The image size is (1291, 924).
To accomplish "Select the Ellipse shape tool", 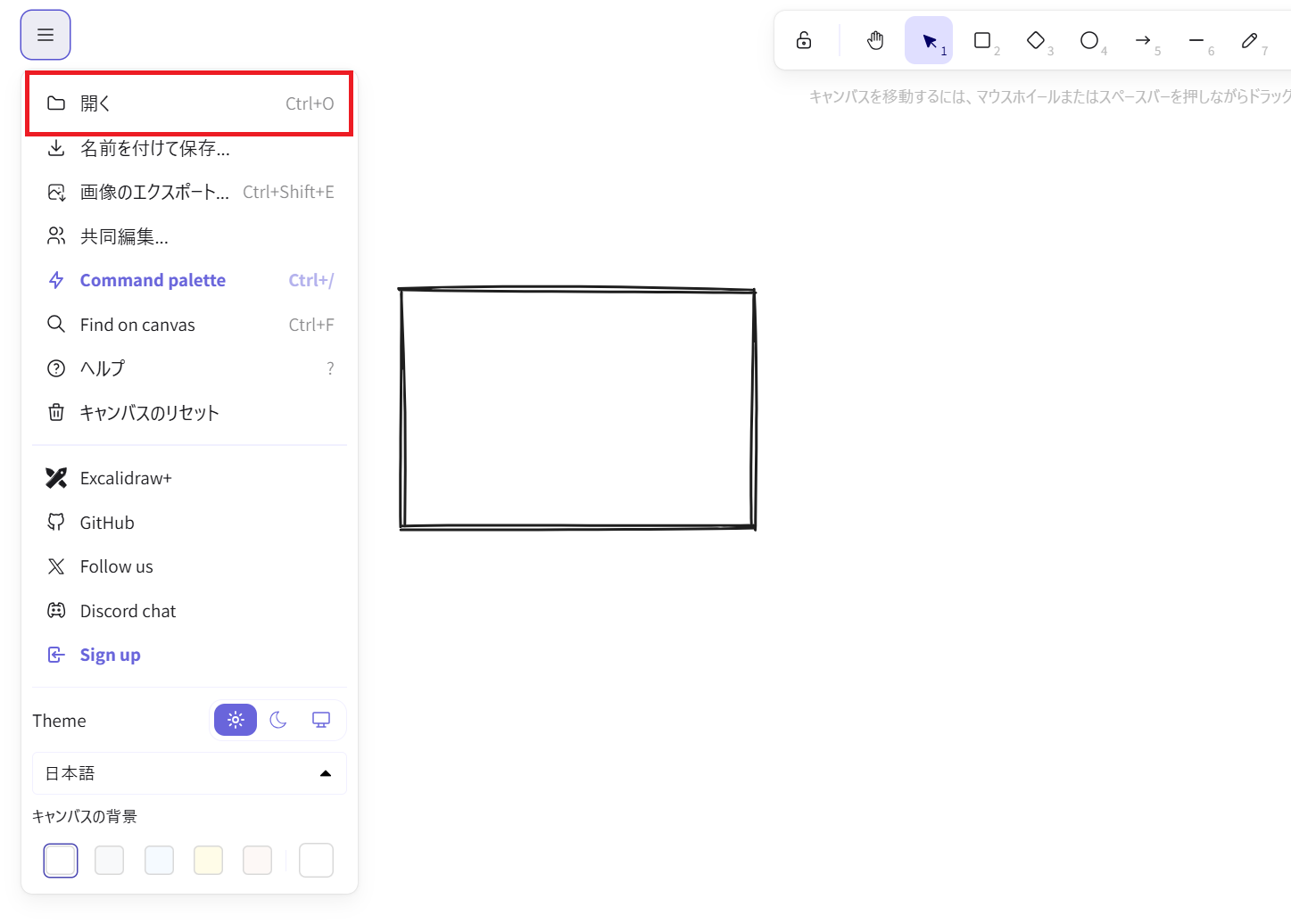I will (x=1089, y=40).
